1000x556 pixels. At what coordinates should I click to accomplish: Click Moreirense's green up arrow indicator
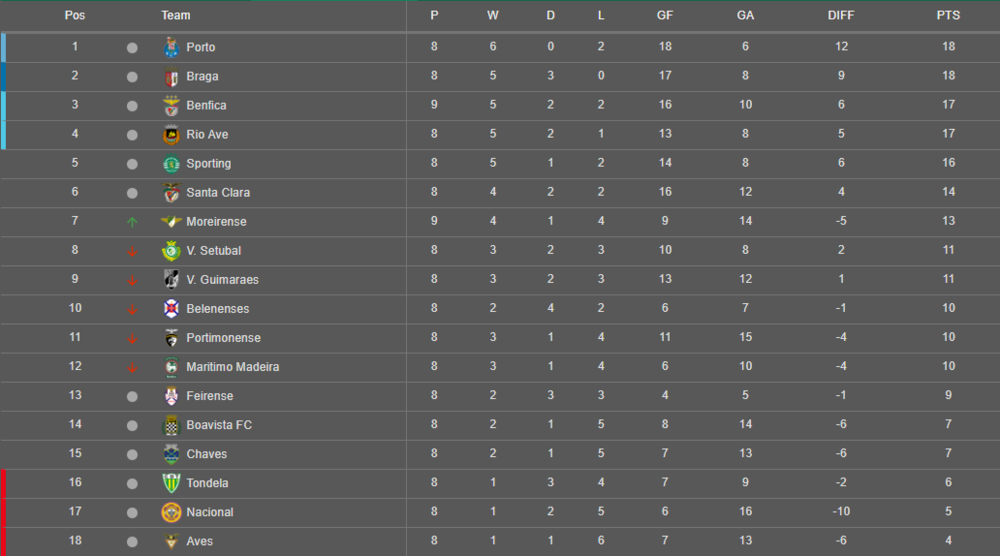tap(132, 222)
